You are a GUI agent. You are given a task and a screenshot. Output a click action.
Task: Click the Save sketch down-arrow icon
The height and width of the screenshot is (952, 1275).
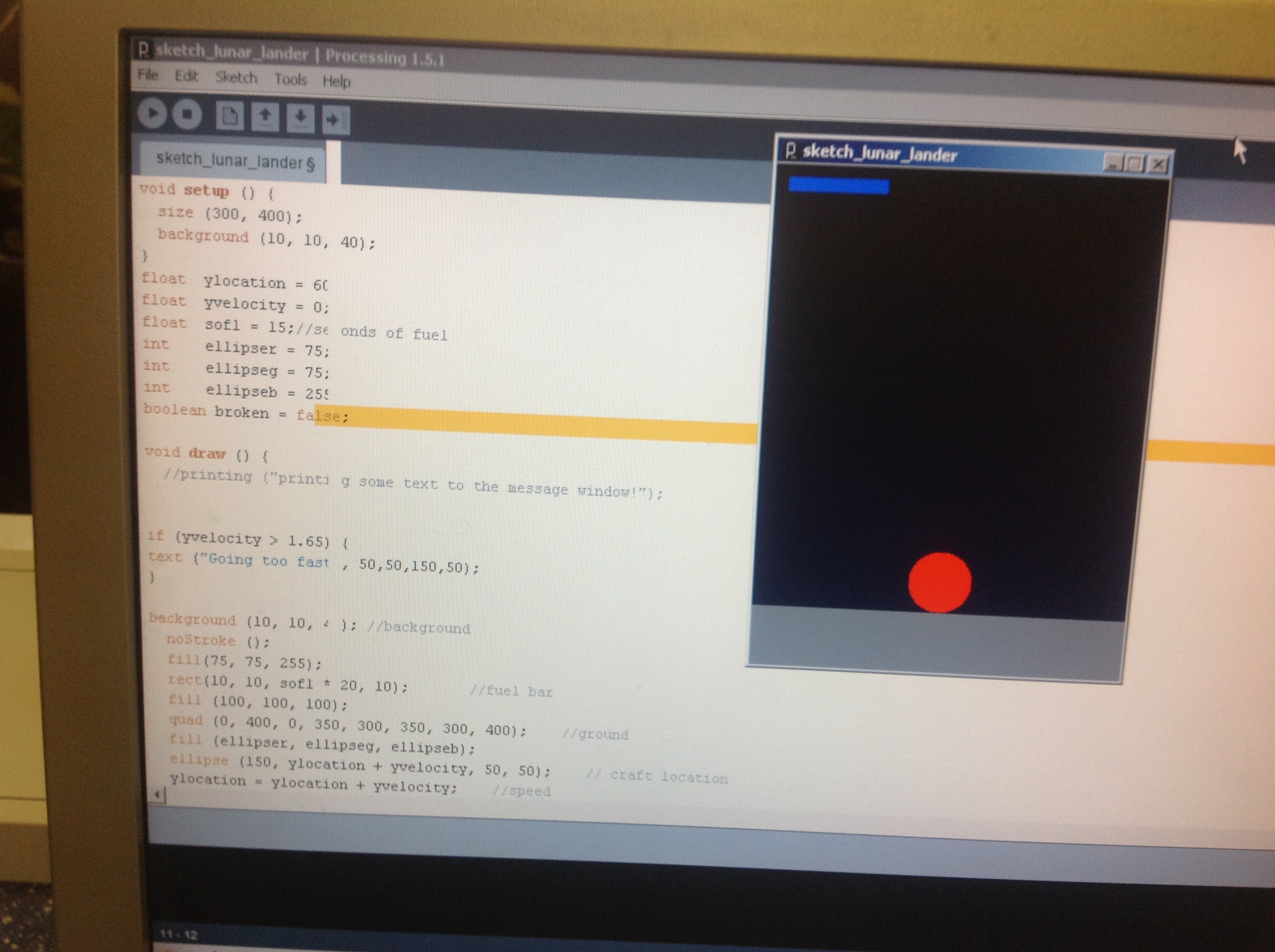[x=301, y=119]
